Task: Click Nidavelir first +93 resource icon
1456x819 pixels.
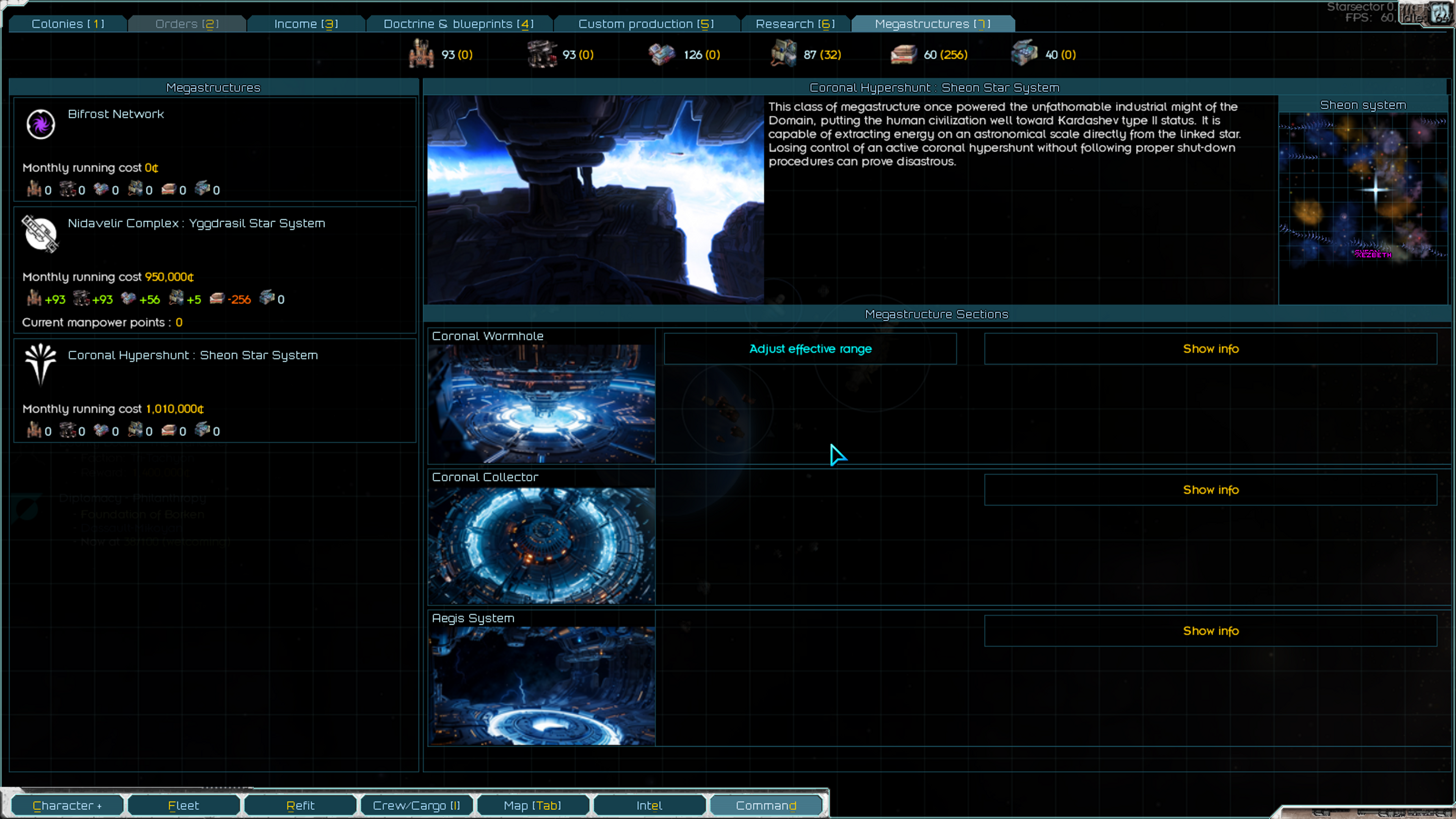Action: (34, 298)
